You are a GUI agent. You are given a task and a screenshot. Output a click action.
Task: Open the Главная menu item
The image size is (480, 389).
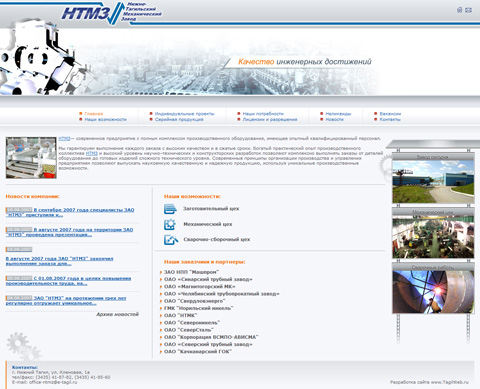94,114
